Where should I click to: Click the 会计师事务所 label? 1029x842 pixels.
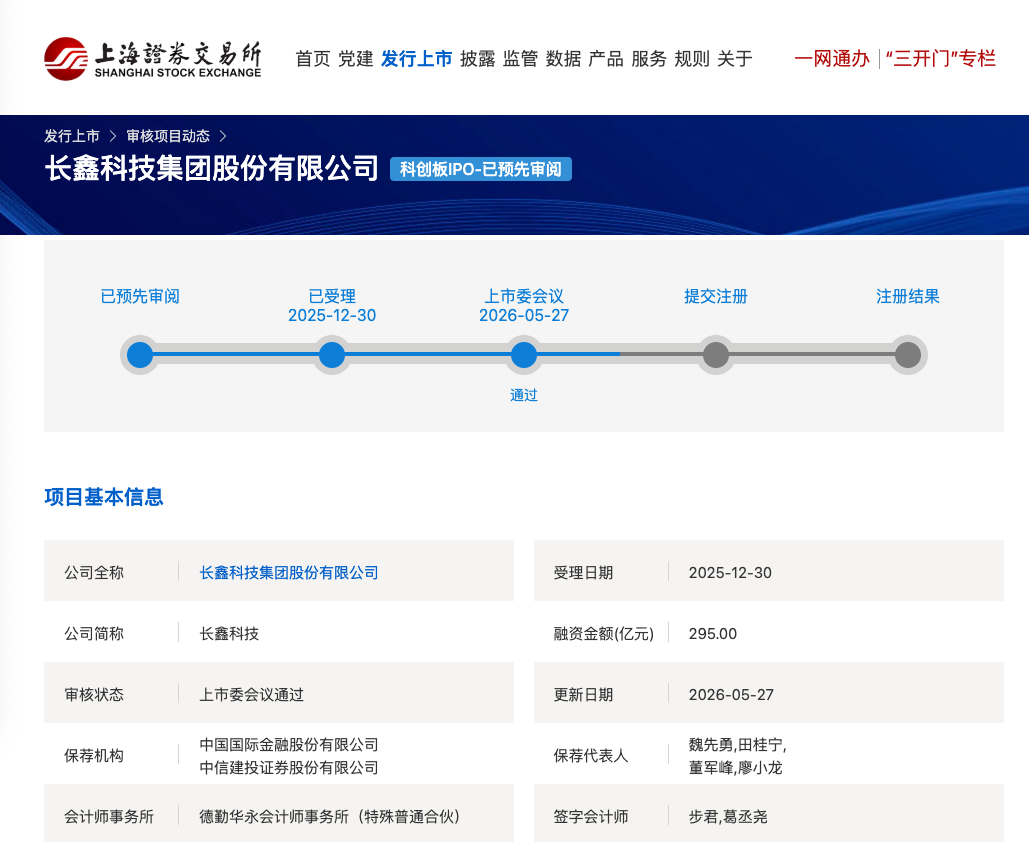tap(109, 817)
